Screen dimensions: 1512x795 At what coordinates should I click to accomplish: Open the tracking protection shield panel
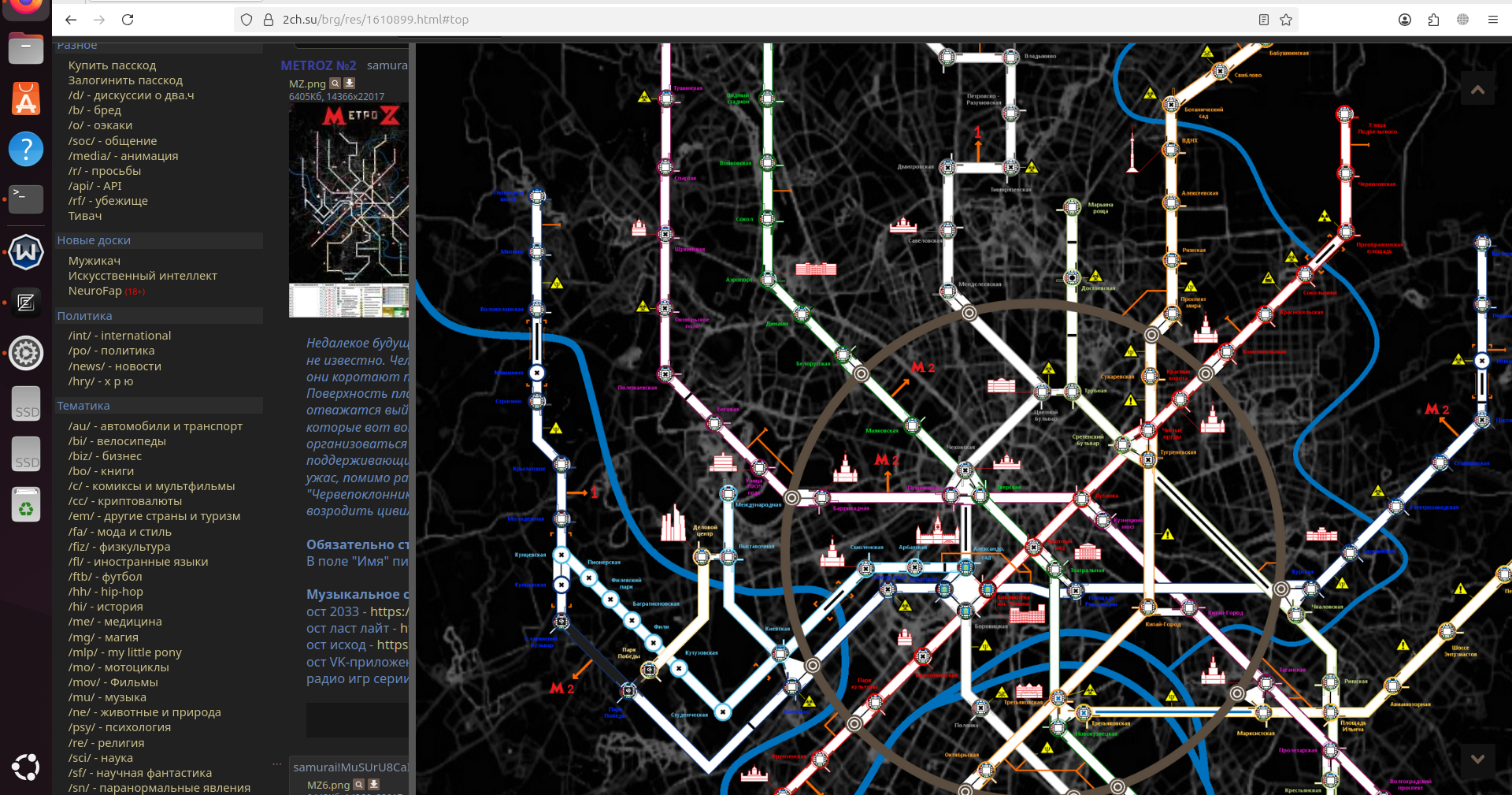pos(246,20)
